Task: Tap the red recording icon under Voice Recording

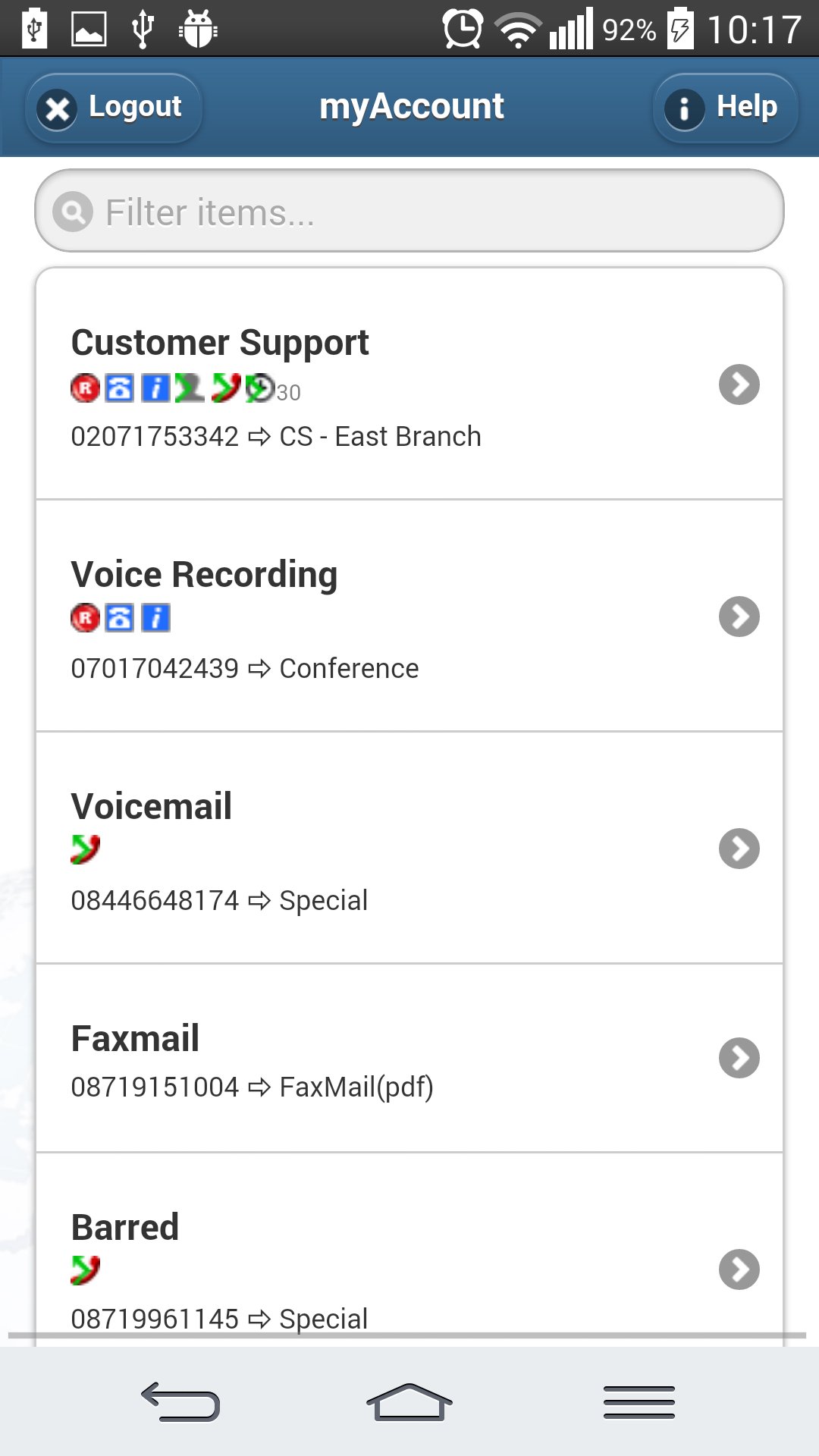Action: coord(86,618)
